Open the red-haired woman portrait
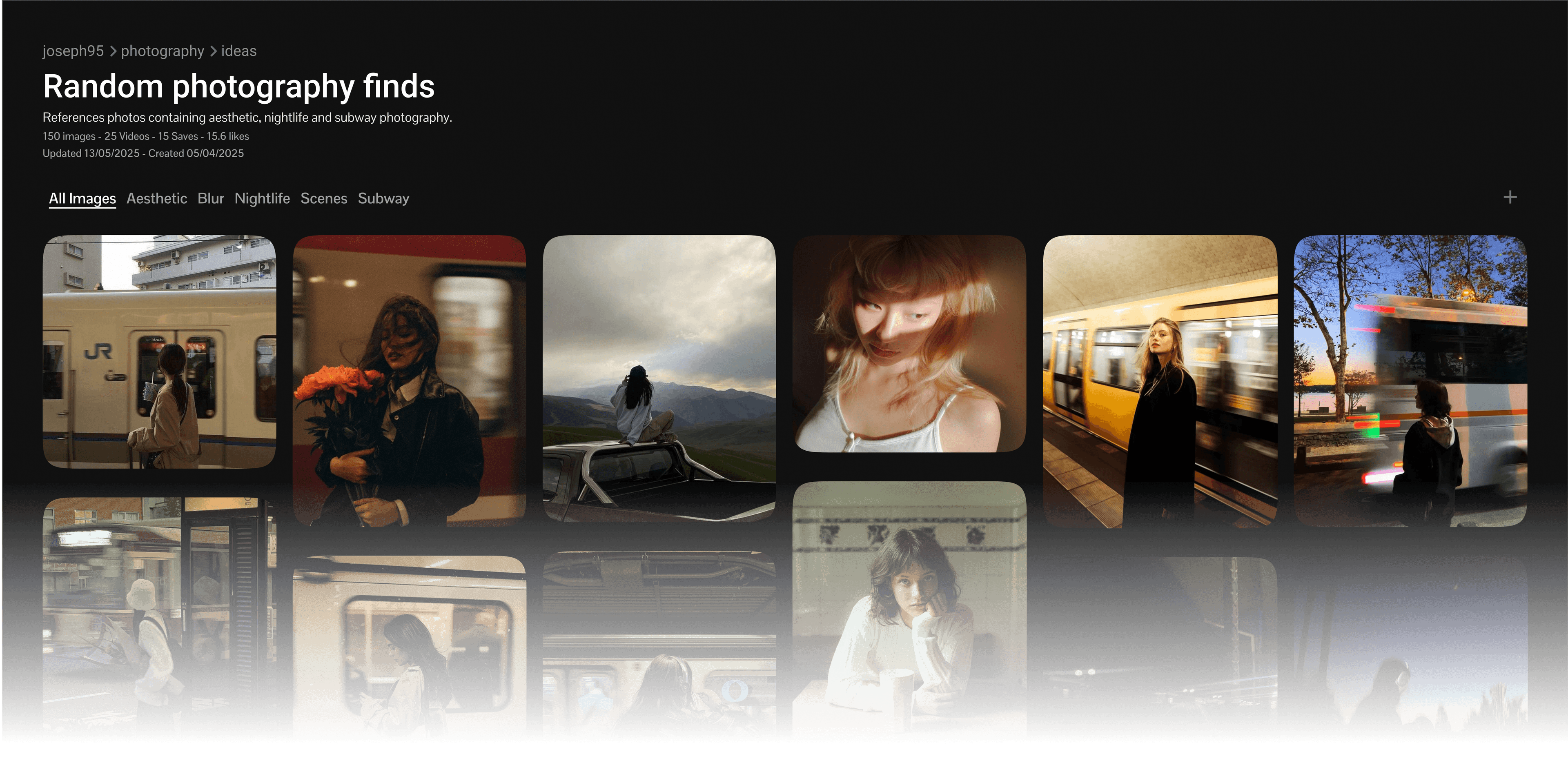 pos(909,344)
